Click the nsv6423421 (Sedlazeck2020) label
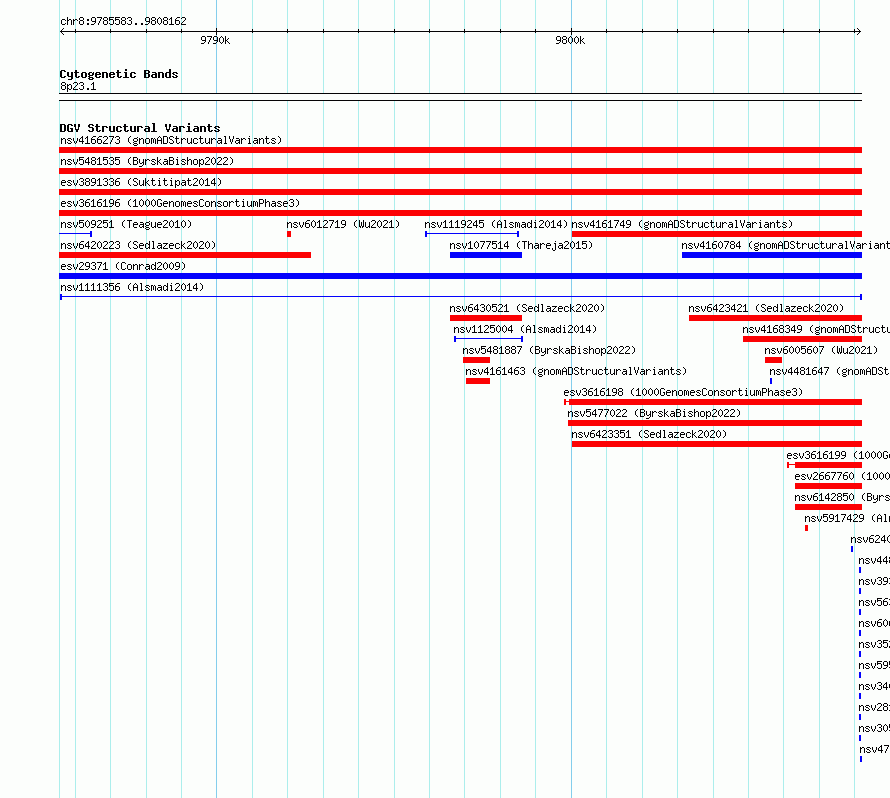 click(766, 308)
